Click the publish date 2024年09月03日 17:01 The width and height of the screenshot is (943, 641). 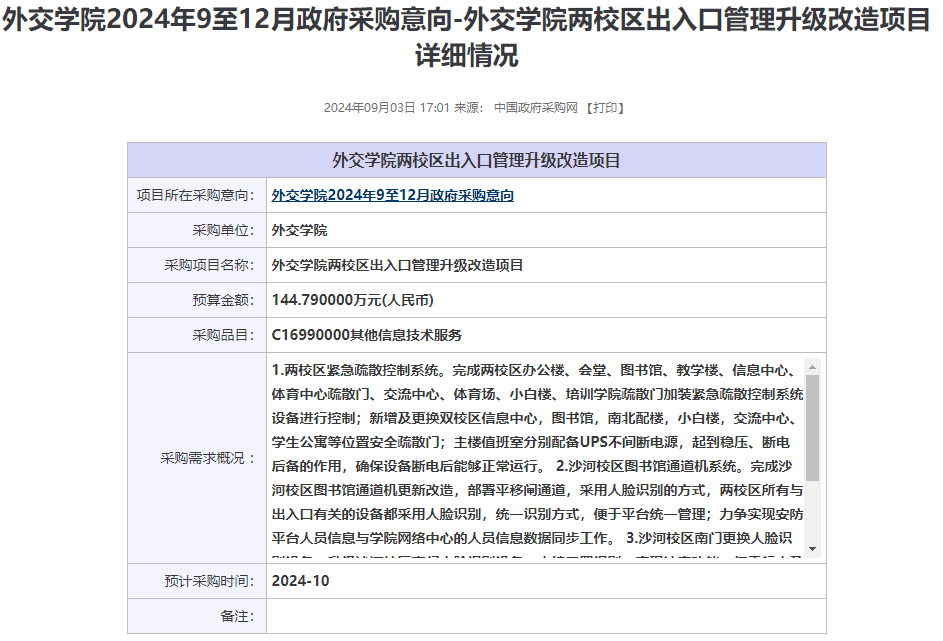coord(386,108)
